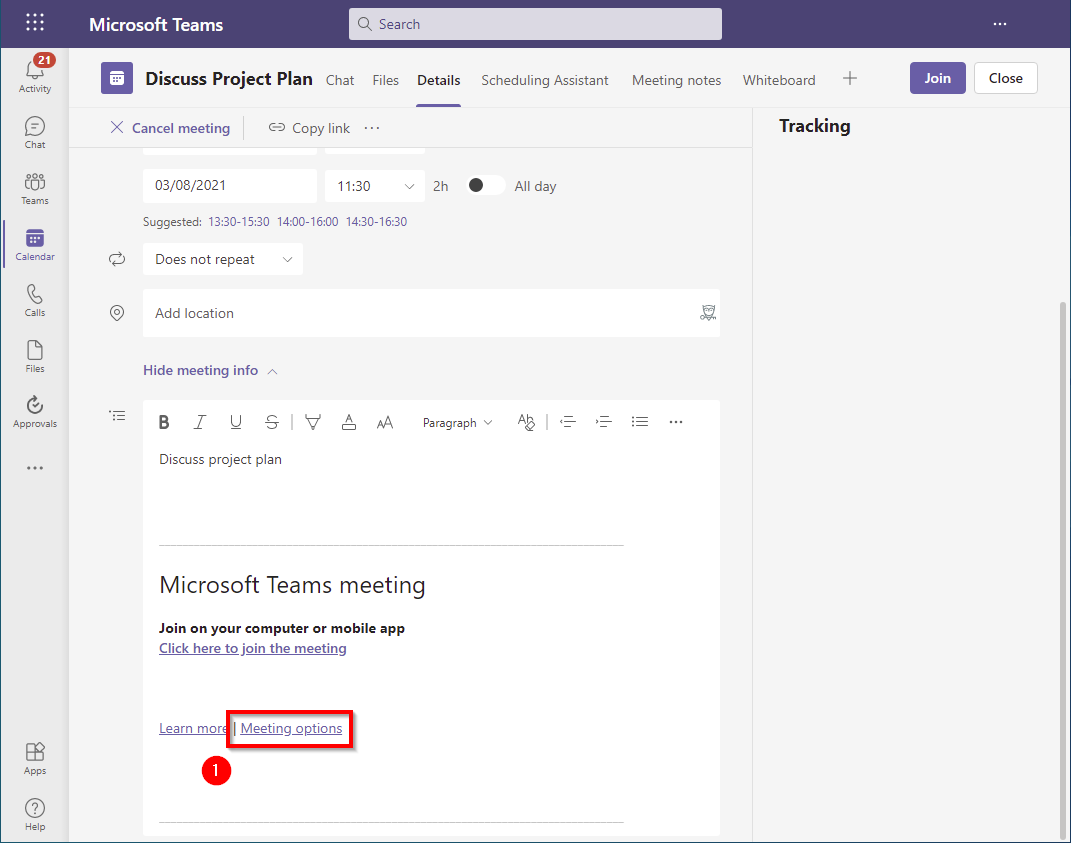Screen dimensions: 1071x845
Task: Click the Microsoft Teams meeting heading
Action: coord(292,585)
